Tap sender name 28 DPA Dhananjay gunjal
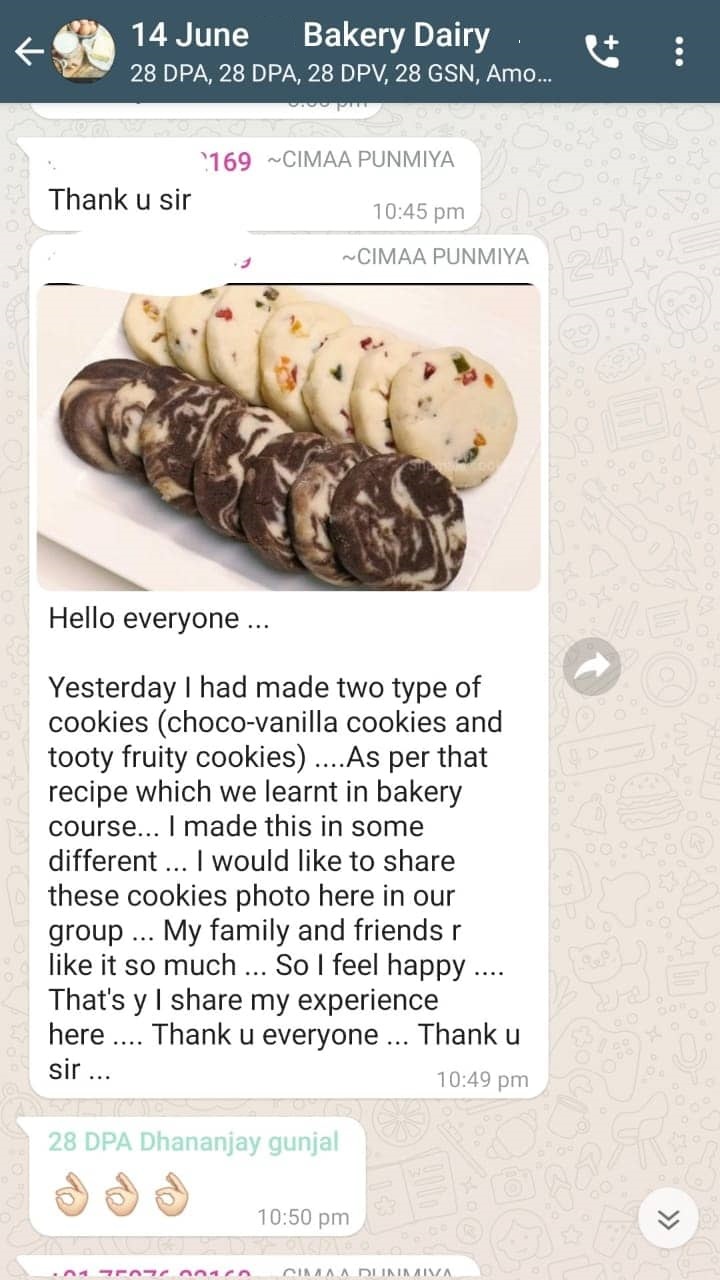 point(193,1141)
